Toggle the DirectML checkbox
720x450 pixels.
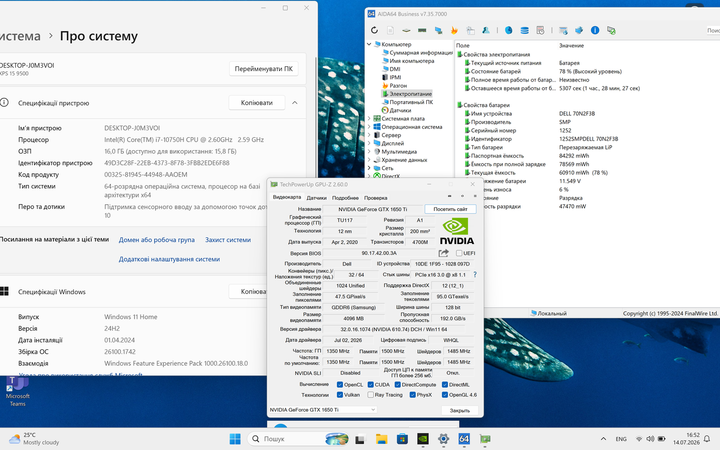[x=444, y=384]
